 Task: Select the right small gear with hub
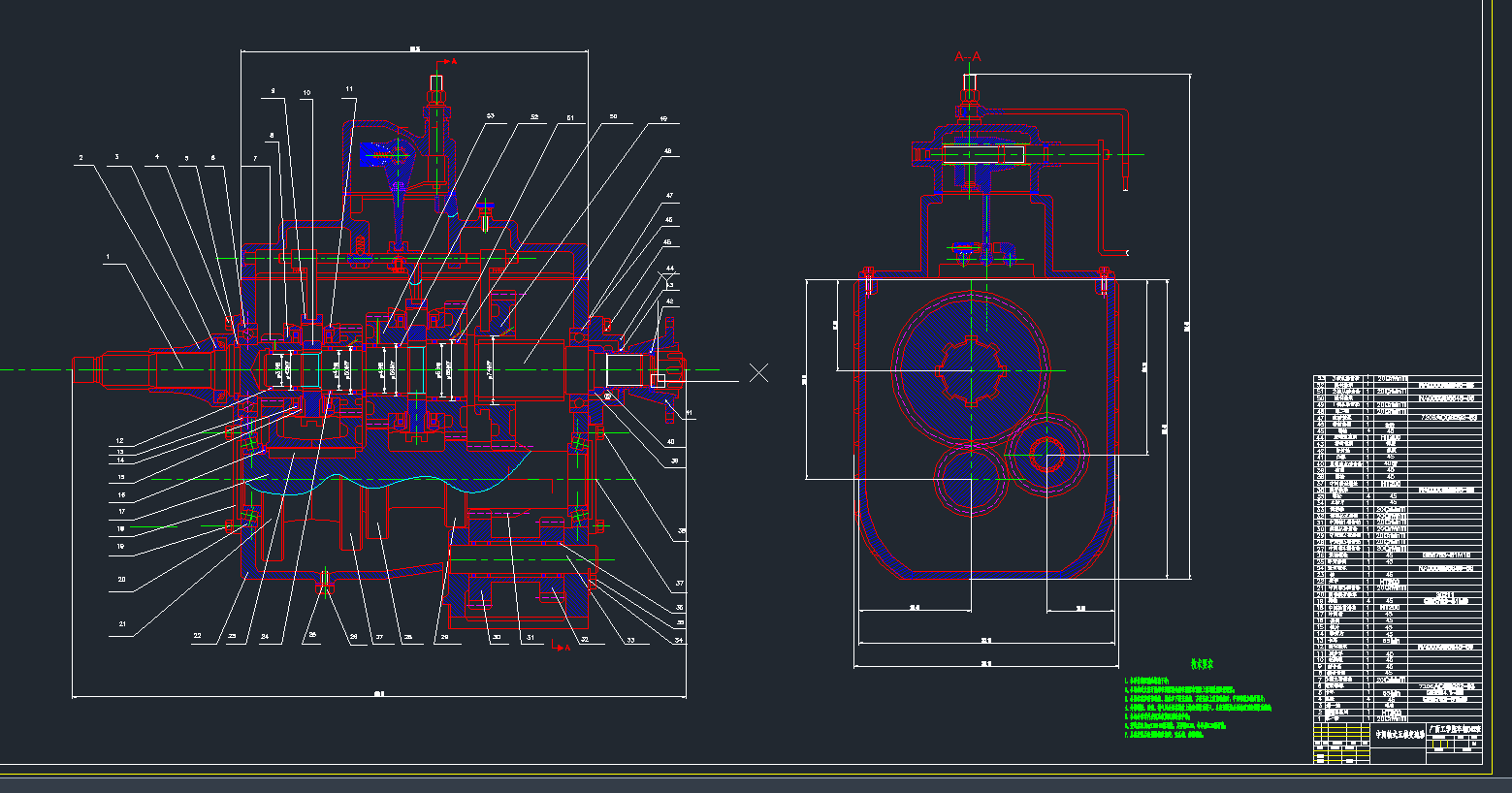pyautogui.click(x=1046, y=454)
